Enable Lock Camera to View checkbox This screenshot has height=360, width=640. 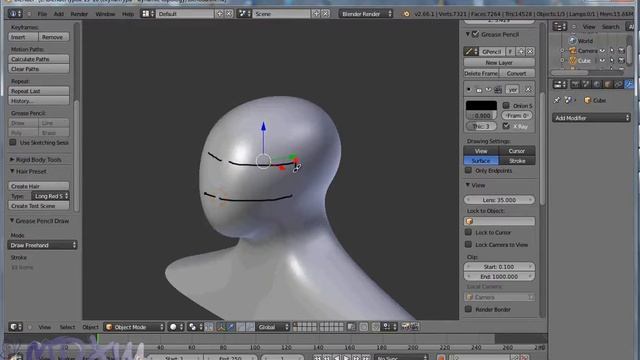pyautogui.click(x=468, y=244)
